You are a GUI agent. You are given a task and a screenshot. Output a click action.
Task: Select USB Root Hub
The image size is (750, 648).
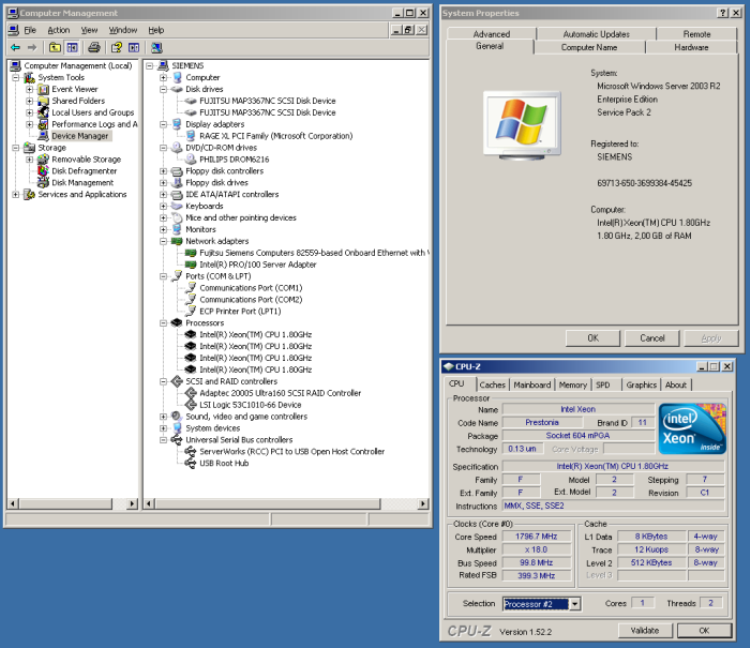224,463
